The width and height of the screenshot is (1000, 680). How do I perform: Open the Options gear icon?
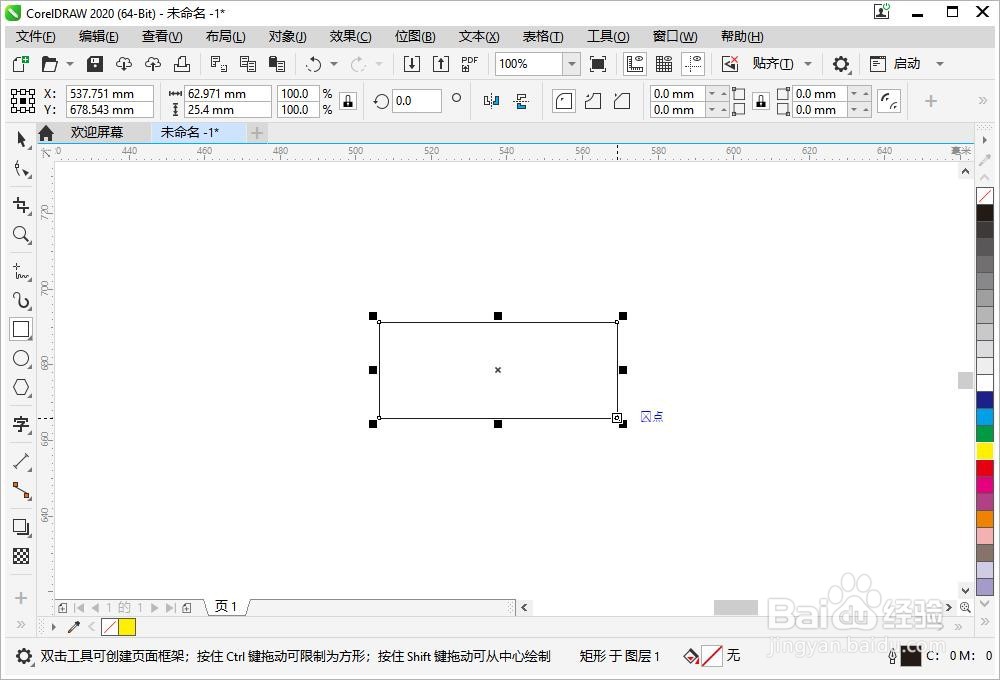coord(841,64)
